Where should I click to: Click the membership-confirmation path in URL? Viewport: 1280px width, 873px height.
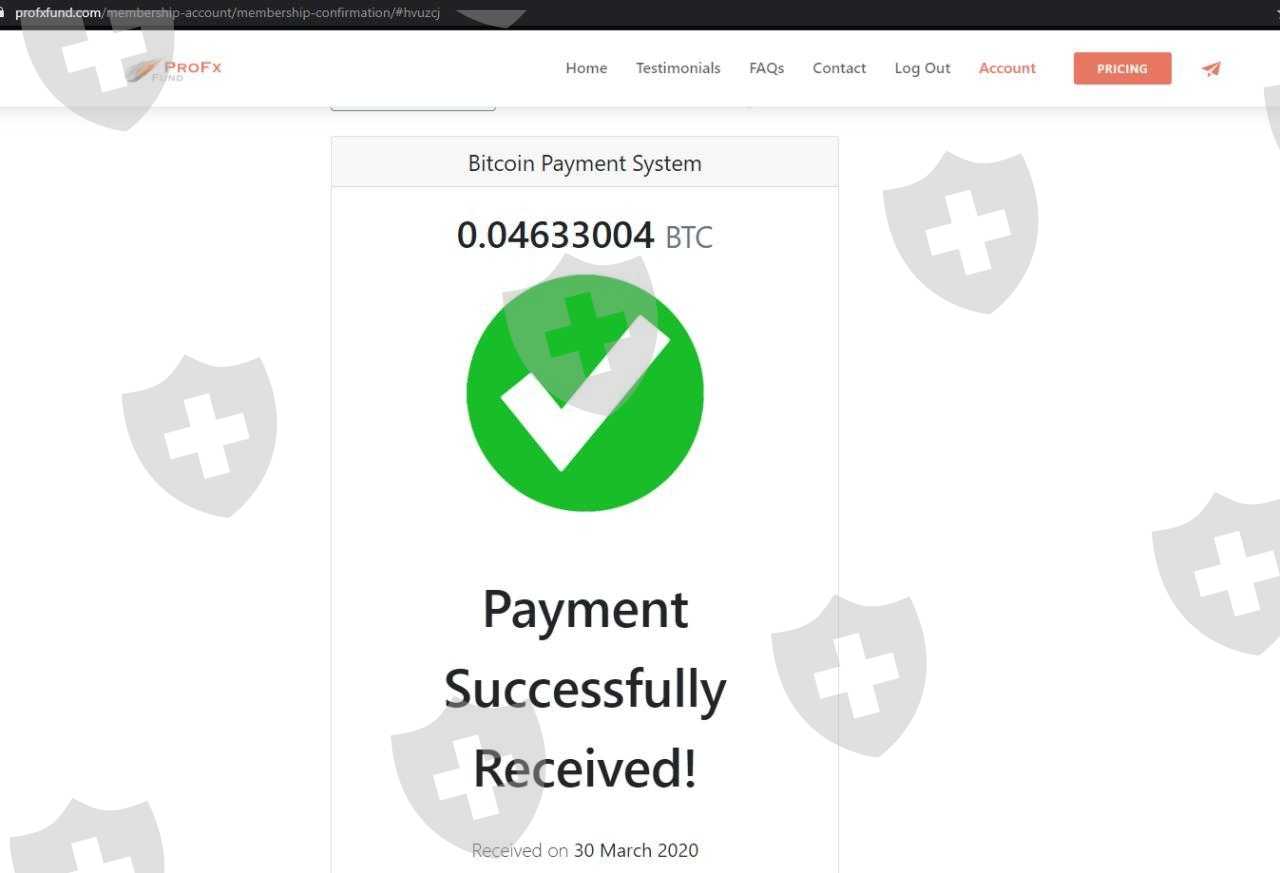[x=312, y=13]
